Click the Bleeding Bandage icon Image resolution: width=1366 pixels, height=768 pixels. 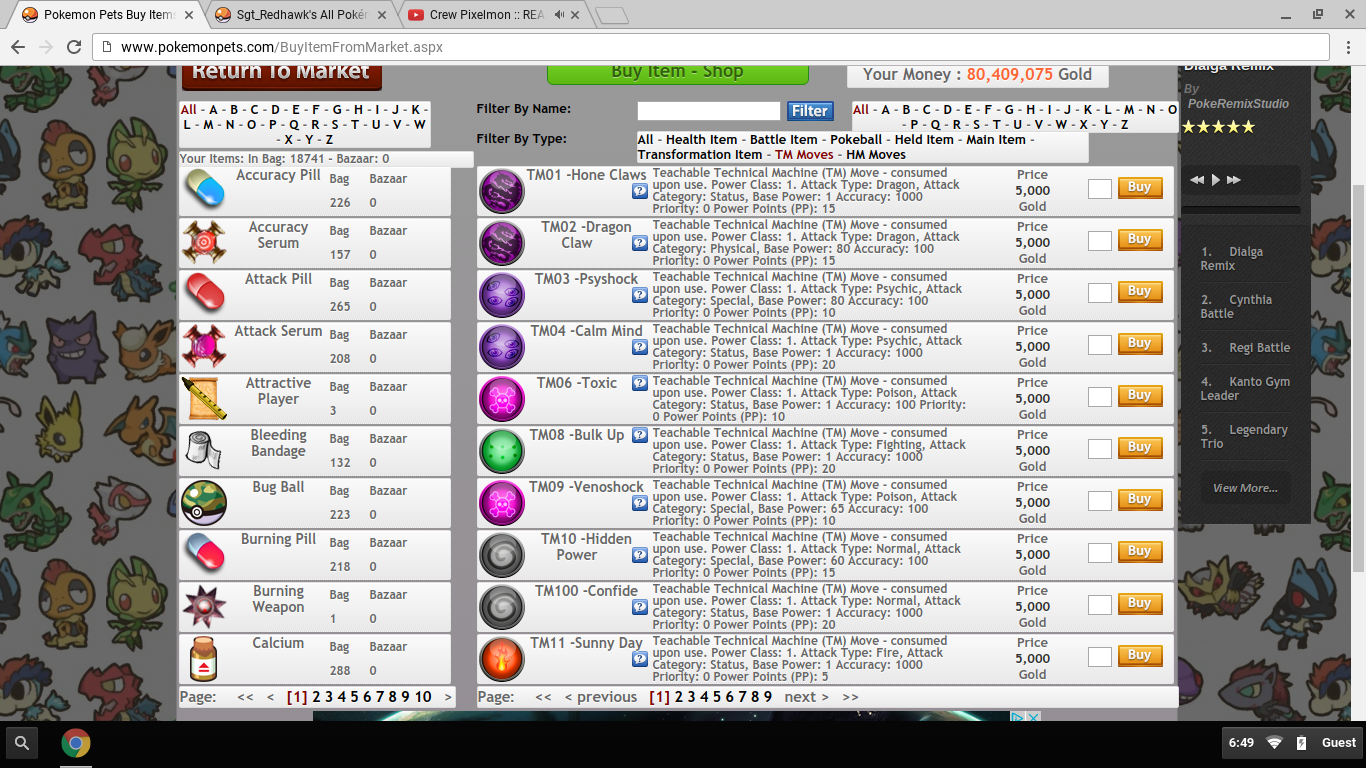204,451
